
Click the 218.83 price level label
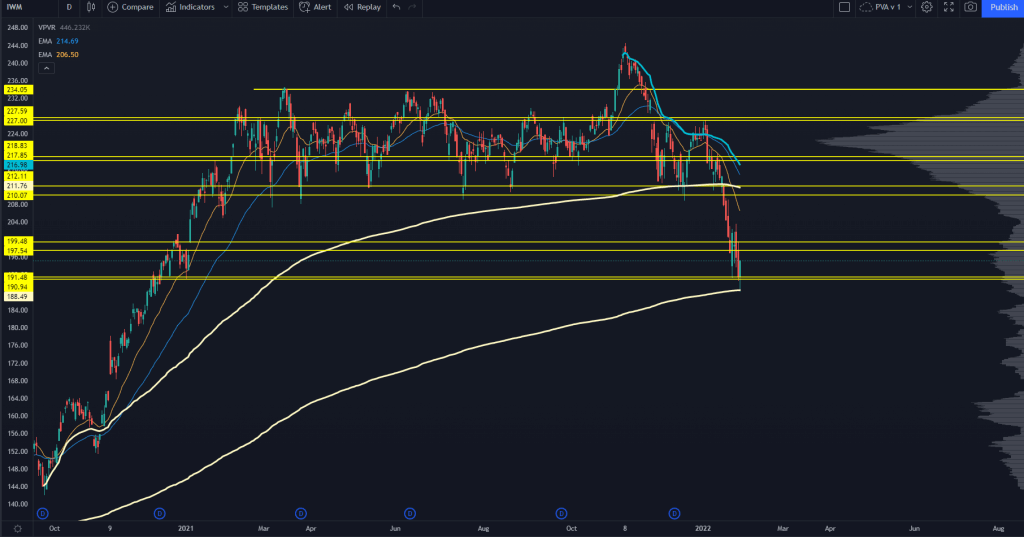(x=18, y=146)
